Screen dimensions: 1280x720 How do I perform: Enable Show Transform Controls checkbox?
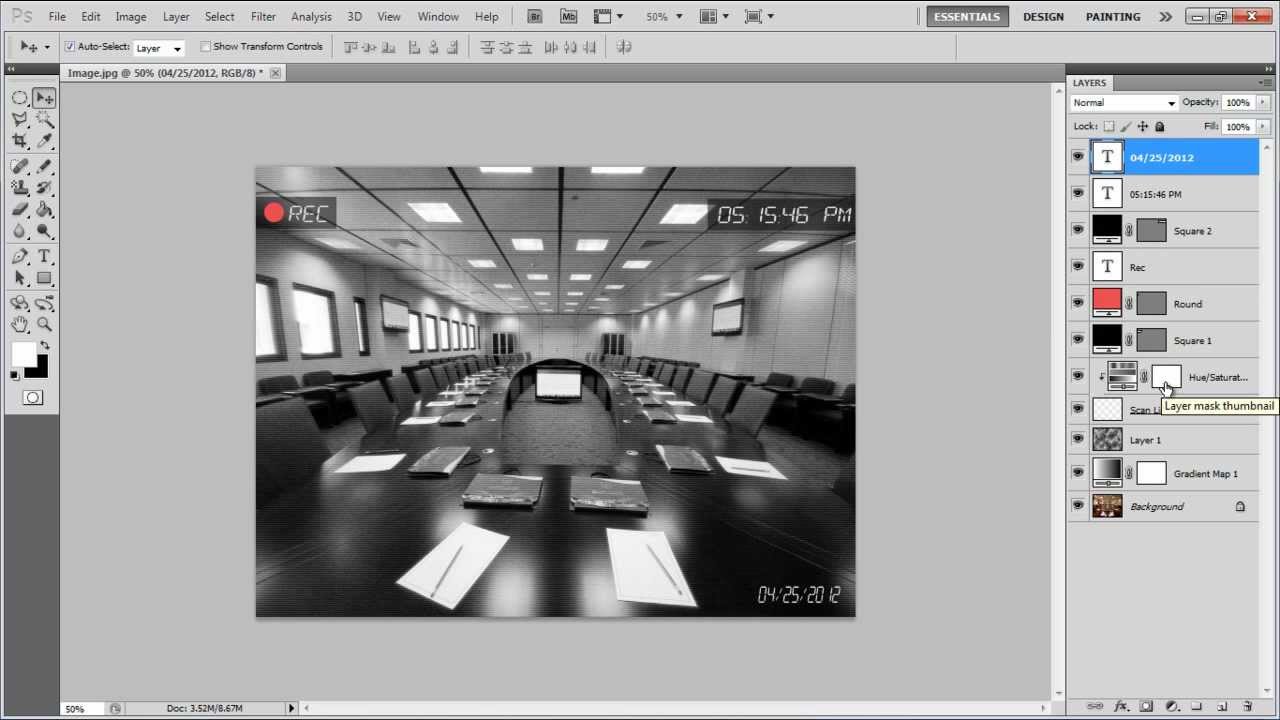[x=206, y=47]
